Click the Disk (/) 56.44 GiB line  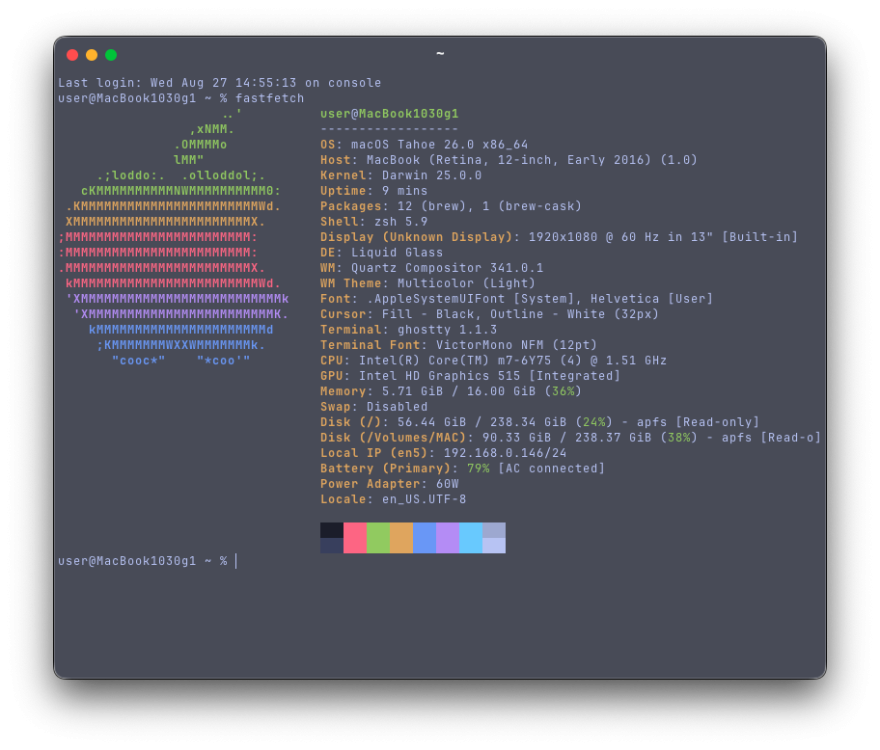(x=540, y=422)
